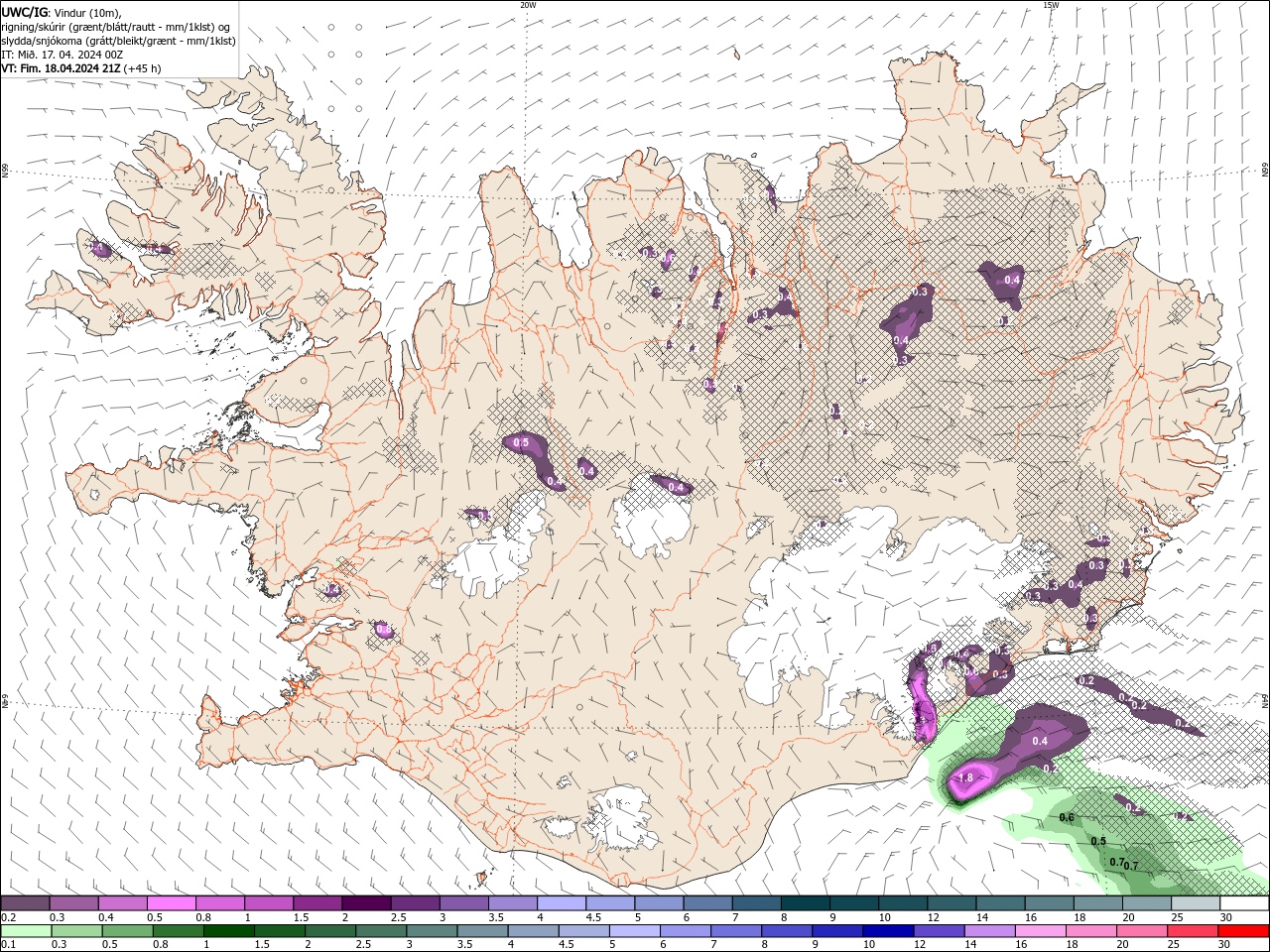The width and height of the screenshot is (1270, 952).
Task: Click the 1.8 precipitation value on the map
Action: [965, 778]
